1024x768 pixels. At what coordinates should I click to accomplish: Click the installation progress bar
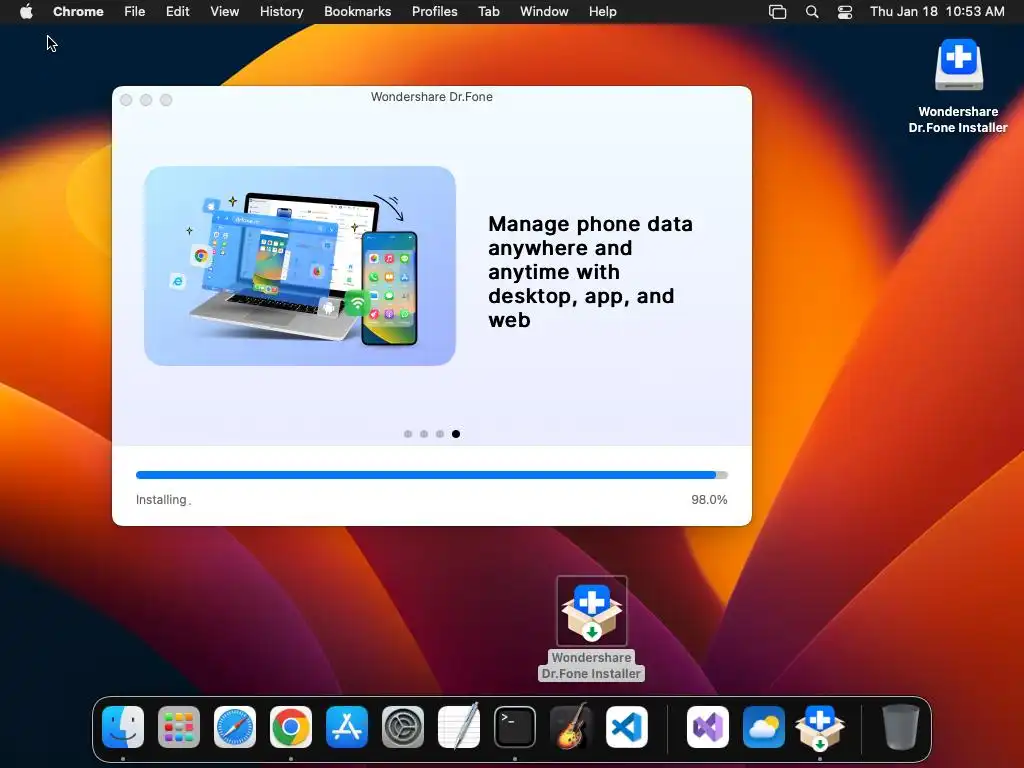[x=432, y=475]
